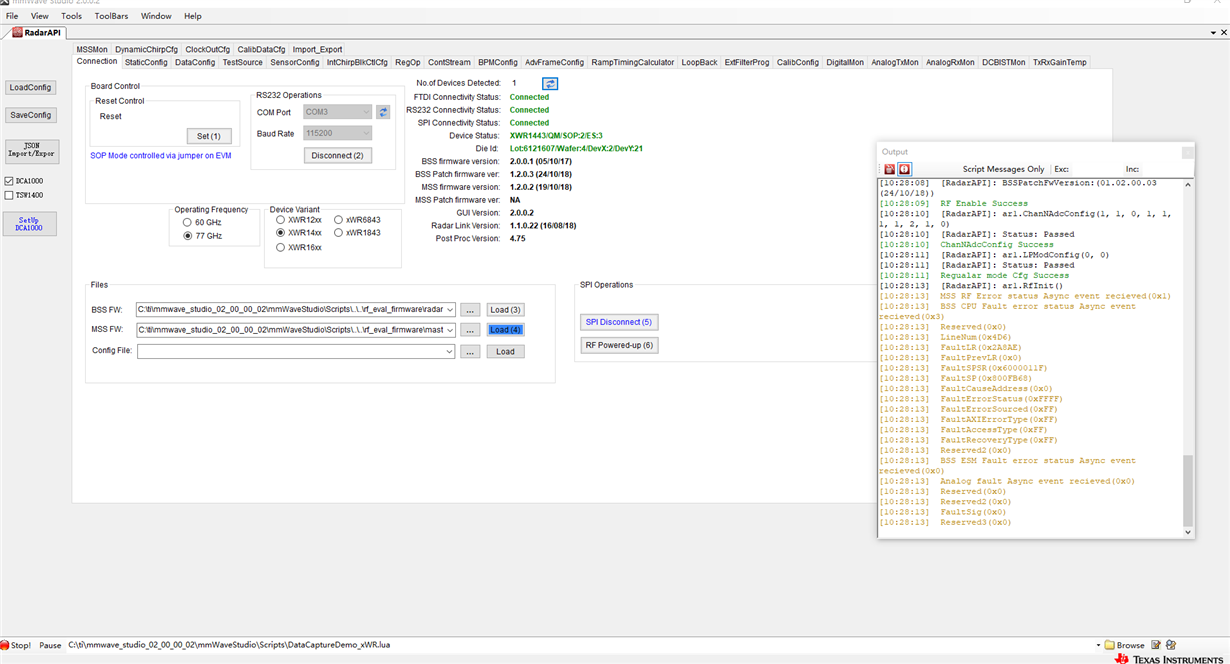Click RF Powered-up (6) button
The image size is (1230, 664).
pos(619,345)
